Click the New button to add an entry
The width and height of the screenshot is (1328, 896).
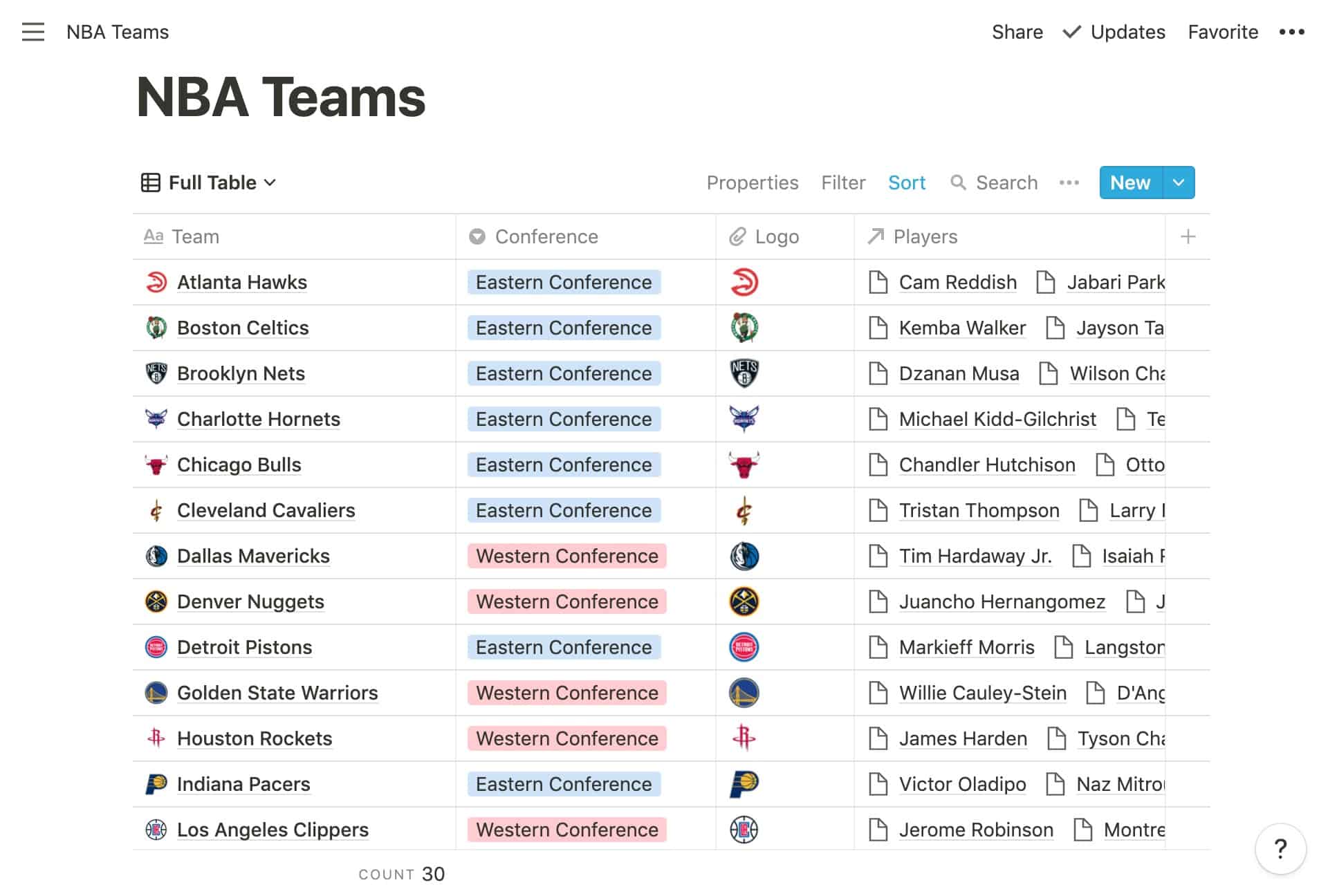coord(1129,183)
